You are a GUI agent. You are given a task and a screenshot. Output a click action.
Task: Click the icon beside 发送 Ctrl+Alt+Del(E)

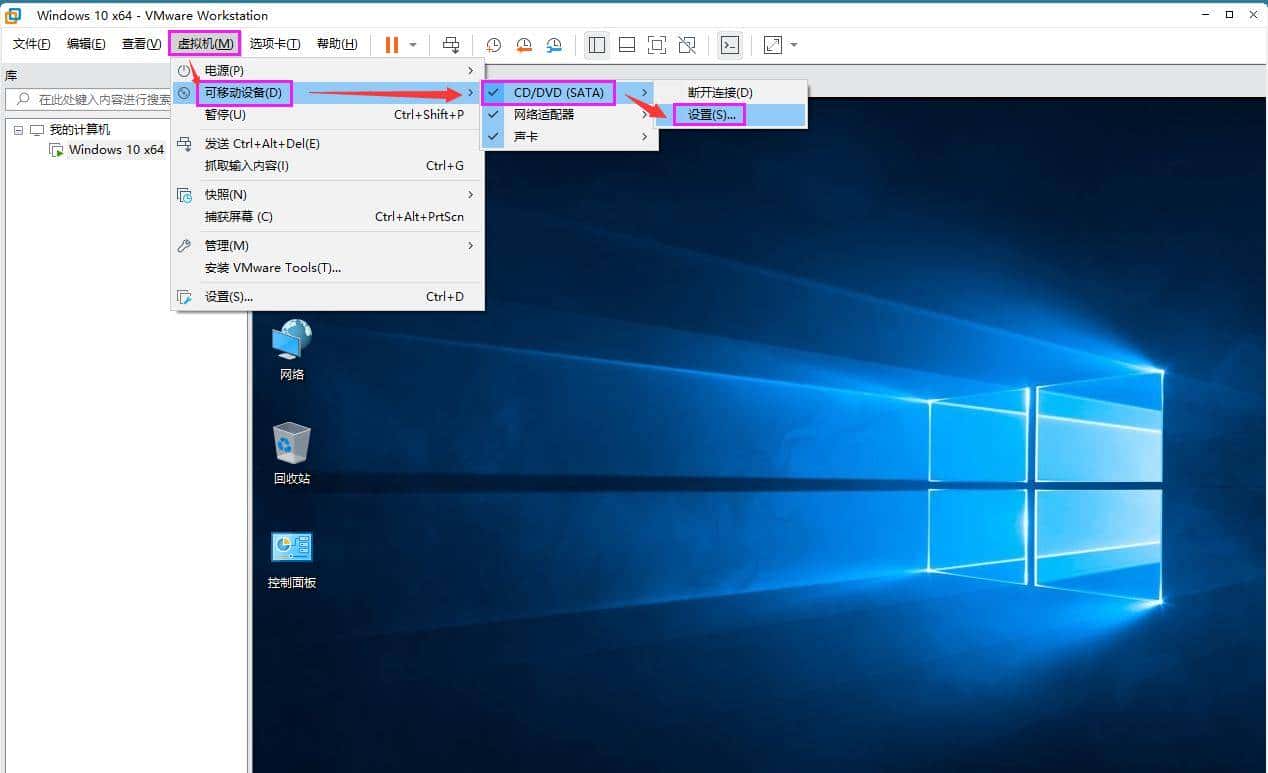tap(184, 144)
